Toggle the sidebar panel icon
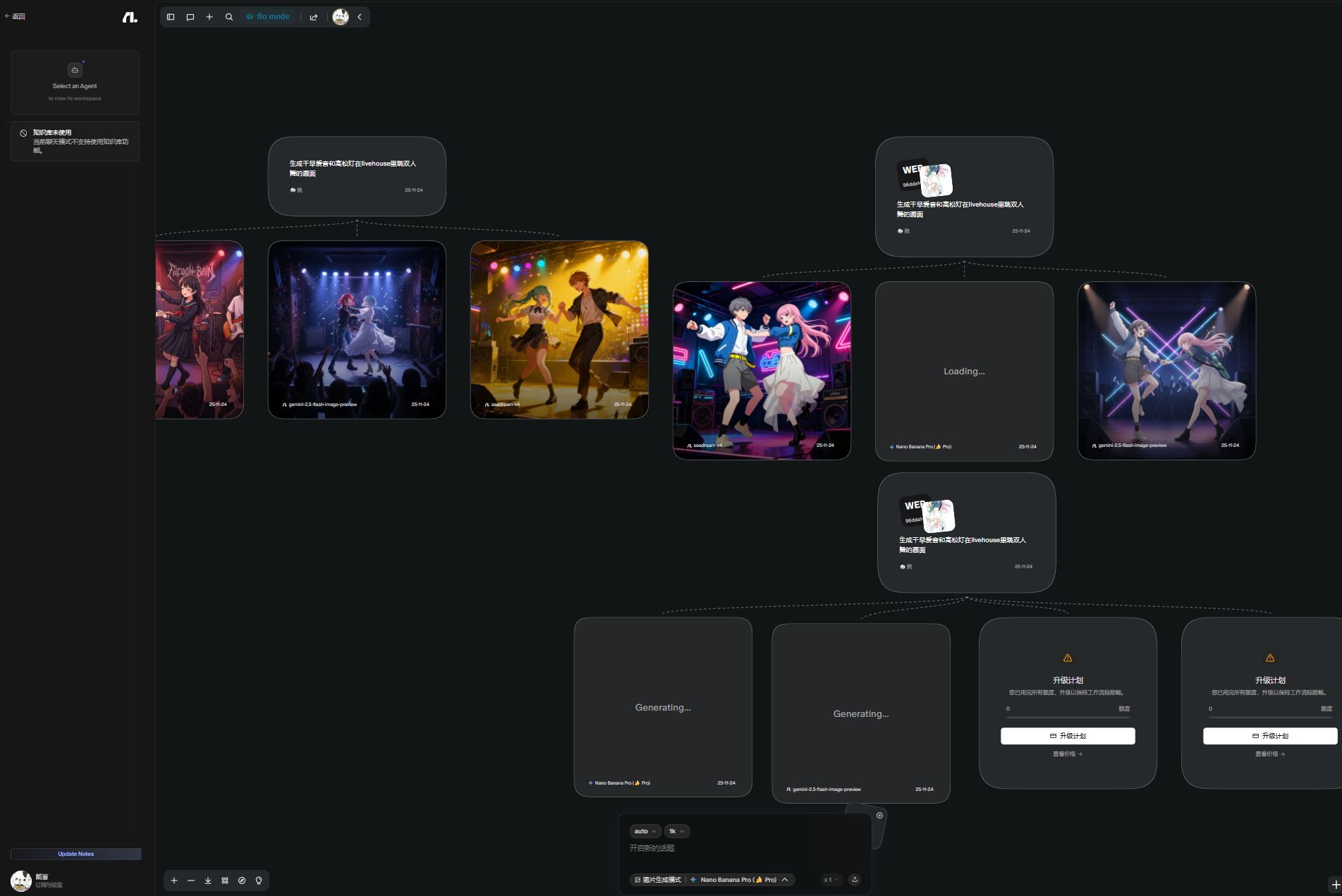This screenshot has width=1342, height=896. coord(171,17)
